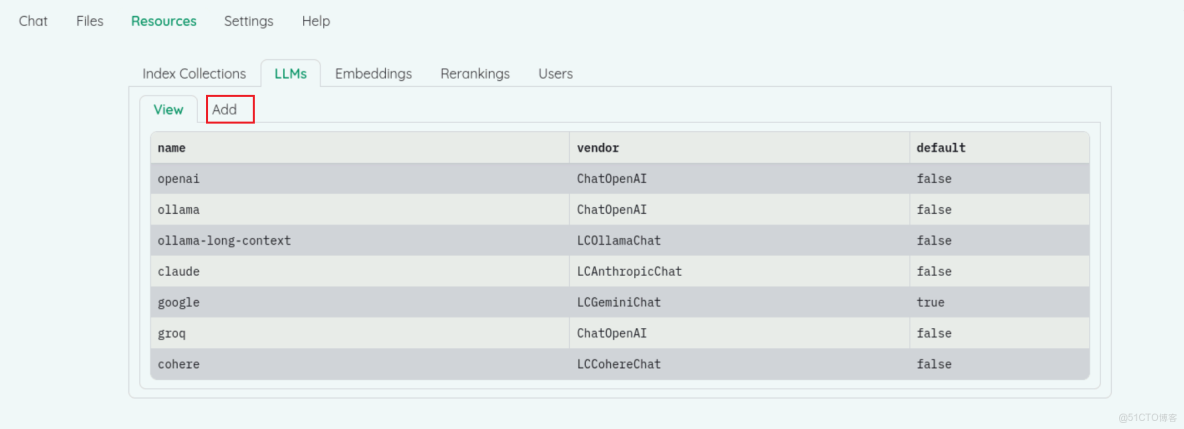Viewport: 1184px width, 429px height.
Task: Select the LLMs tab
Action: [291, 73]
